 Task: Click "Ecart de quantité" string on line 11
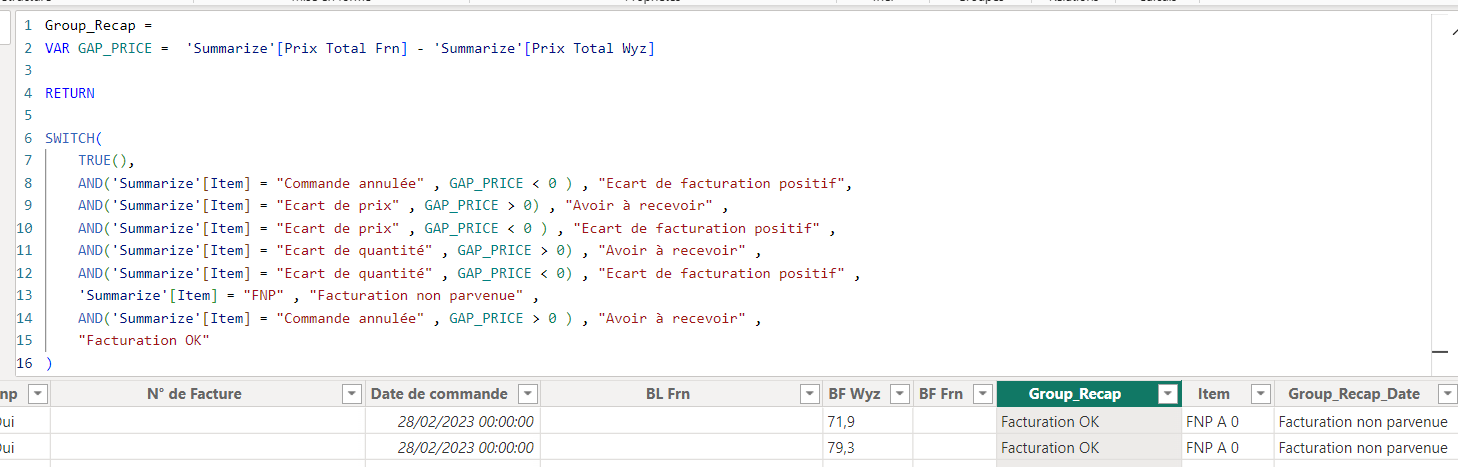point(354,250)
